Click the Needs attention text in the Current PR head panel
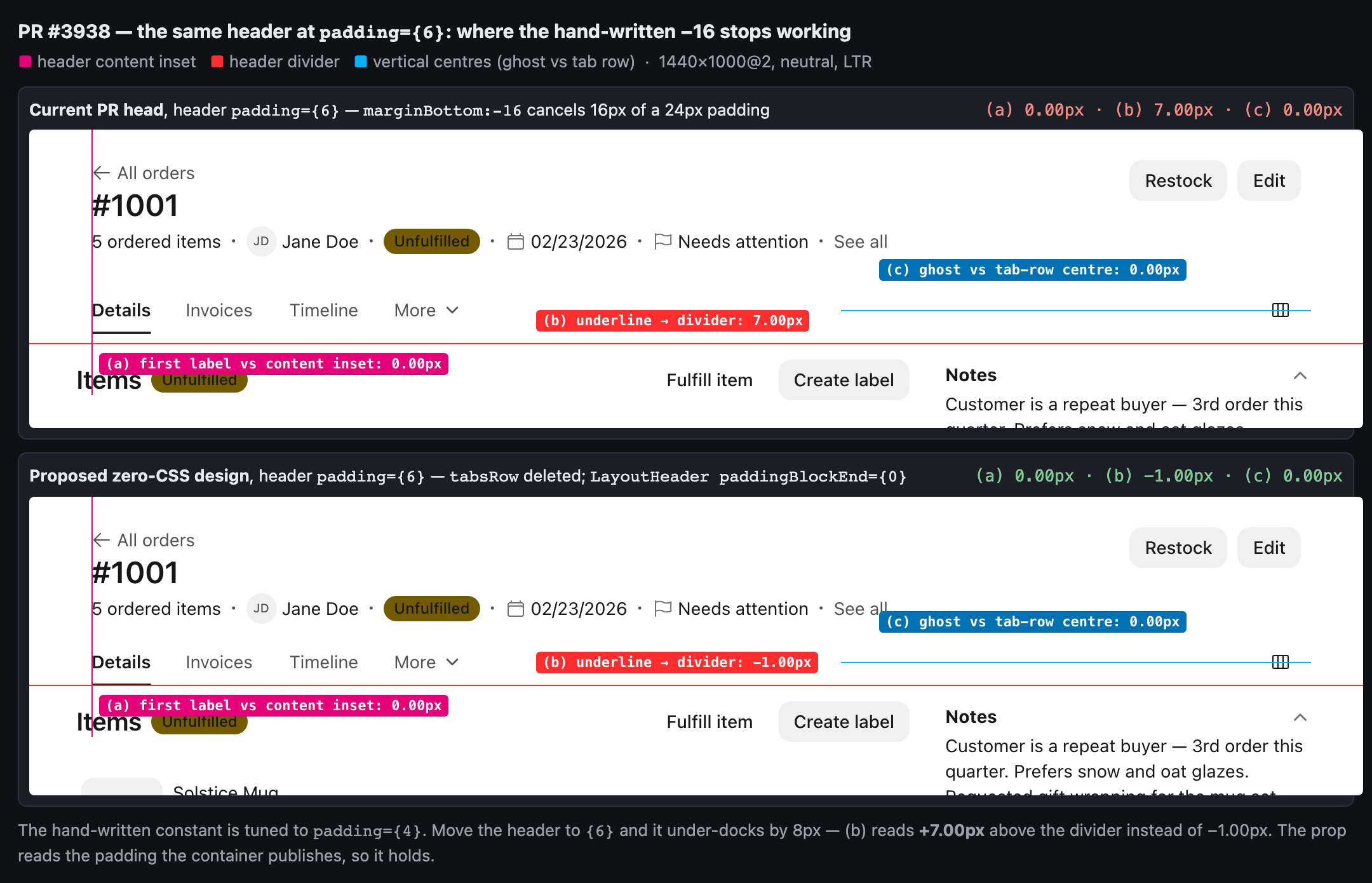This screenshot has width=1372, height=883. click(743, 242)
